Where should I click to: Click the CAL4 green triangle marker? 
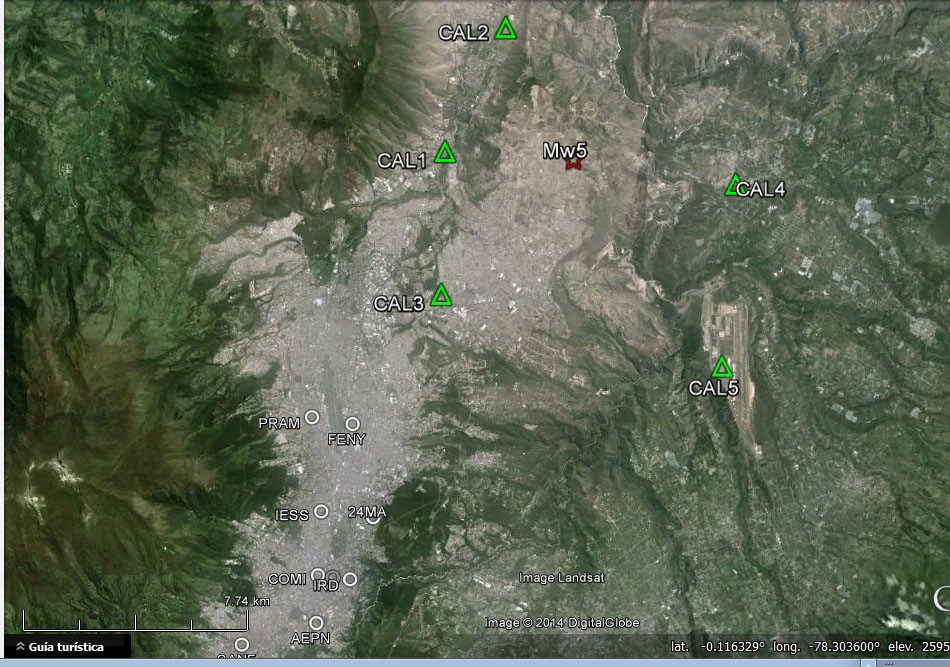[x=734, y=185]
